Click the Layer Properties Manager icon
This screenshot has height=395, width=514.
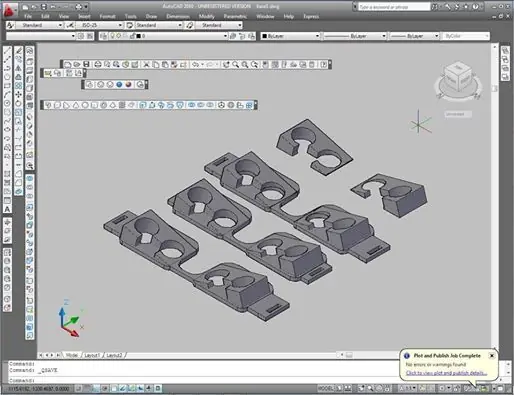pyautogui.click(x=104, y=36)
